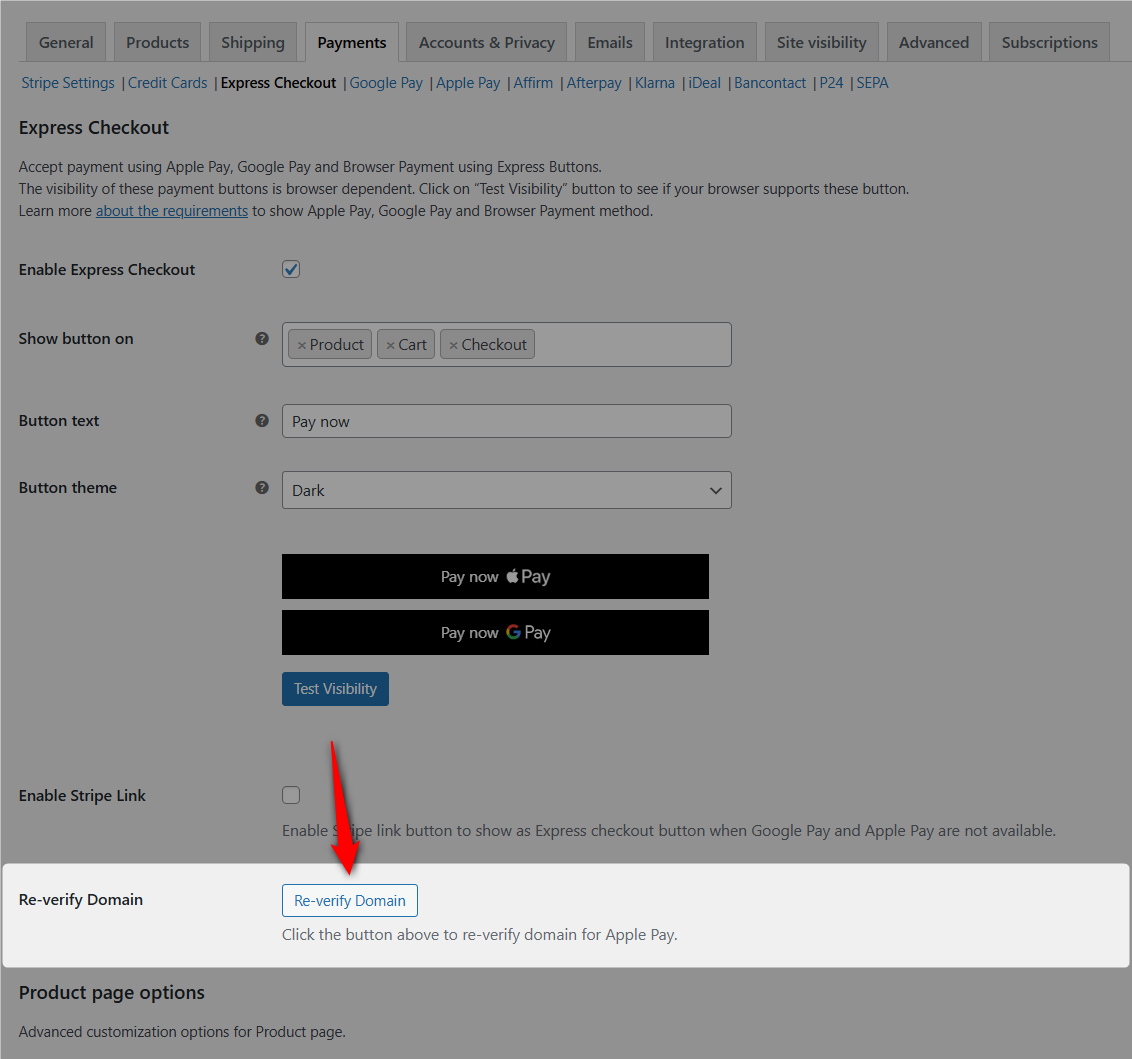The width and height of the screenshot is (1132, 1059).
Task: Open the Integration tab
Action: (x=705, y=43)
